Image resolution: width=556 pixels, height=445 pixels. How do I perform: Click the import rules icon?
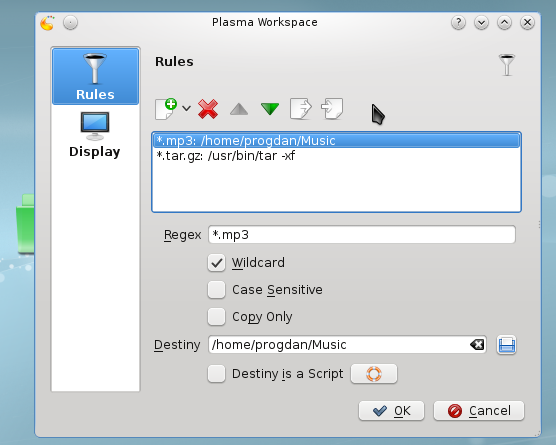point(332,109)
